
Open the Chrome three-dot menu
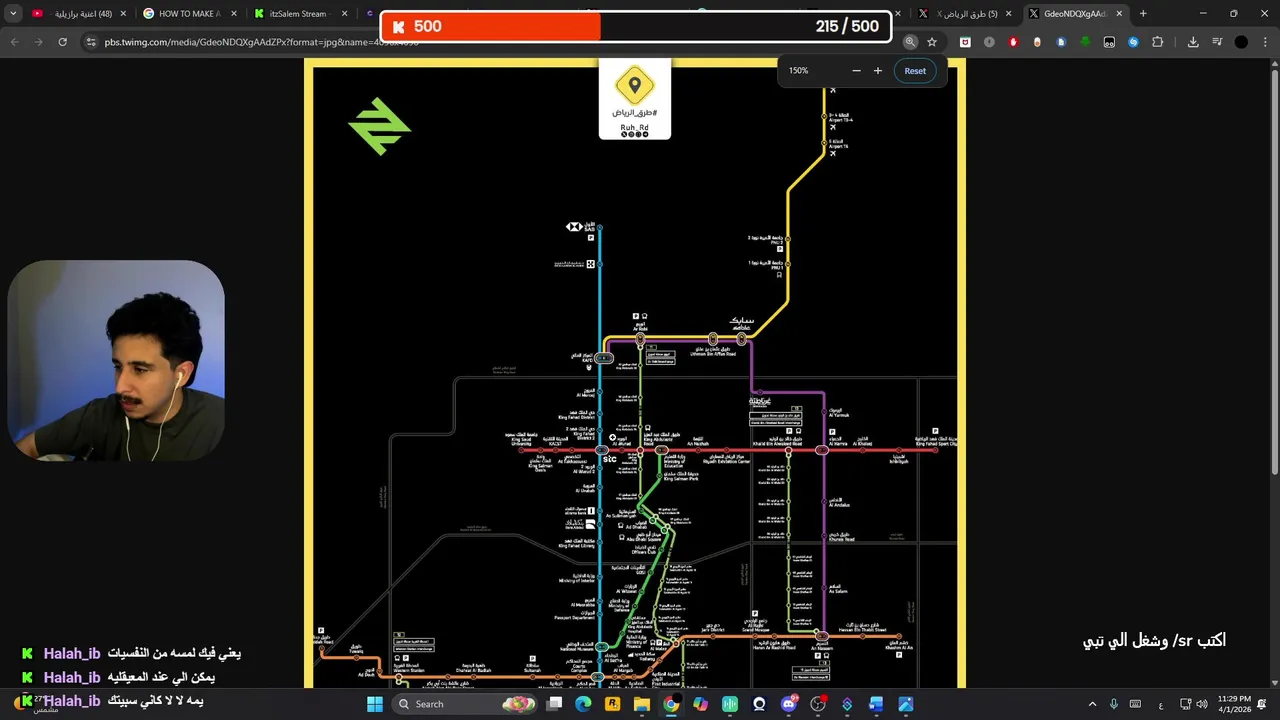pyautogui.click(x=1265, y=42)
